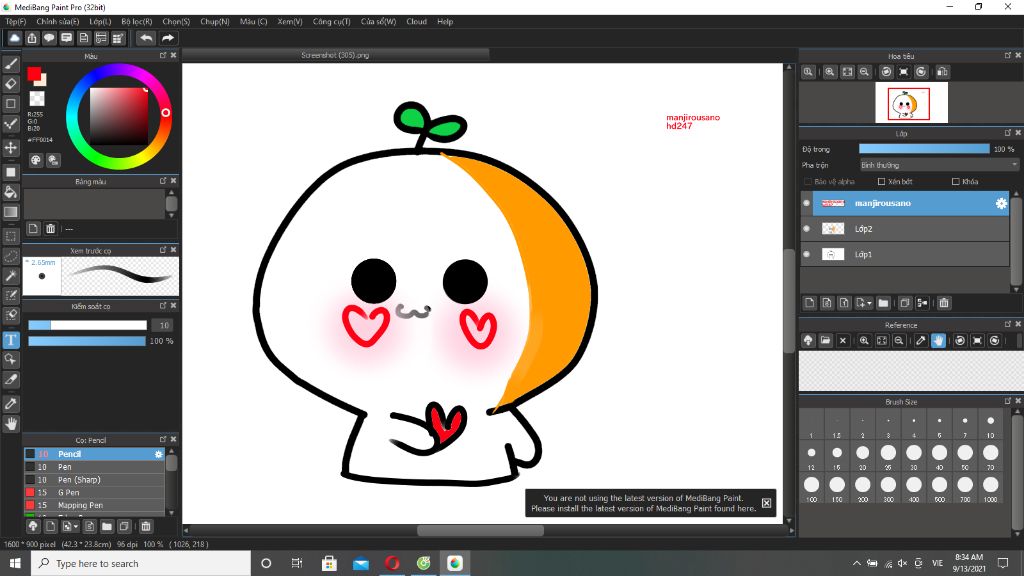The height and width of the screenshot is (576, 1024).
Task: Select the Eyedropper tool
Action: tap(11, 404)
